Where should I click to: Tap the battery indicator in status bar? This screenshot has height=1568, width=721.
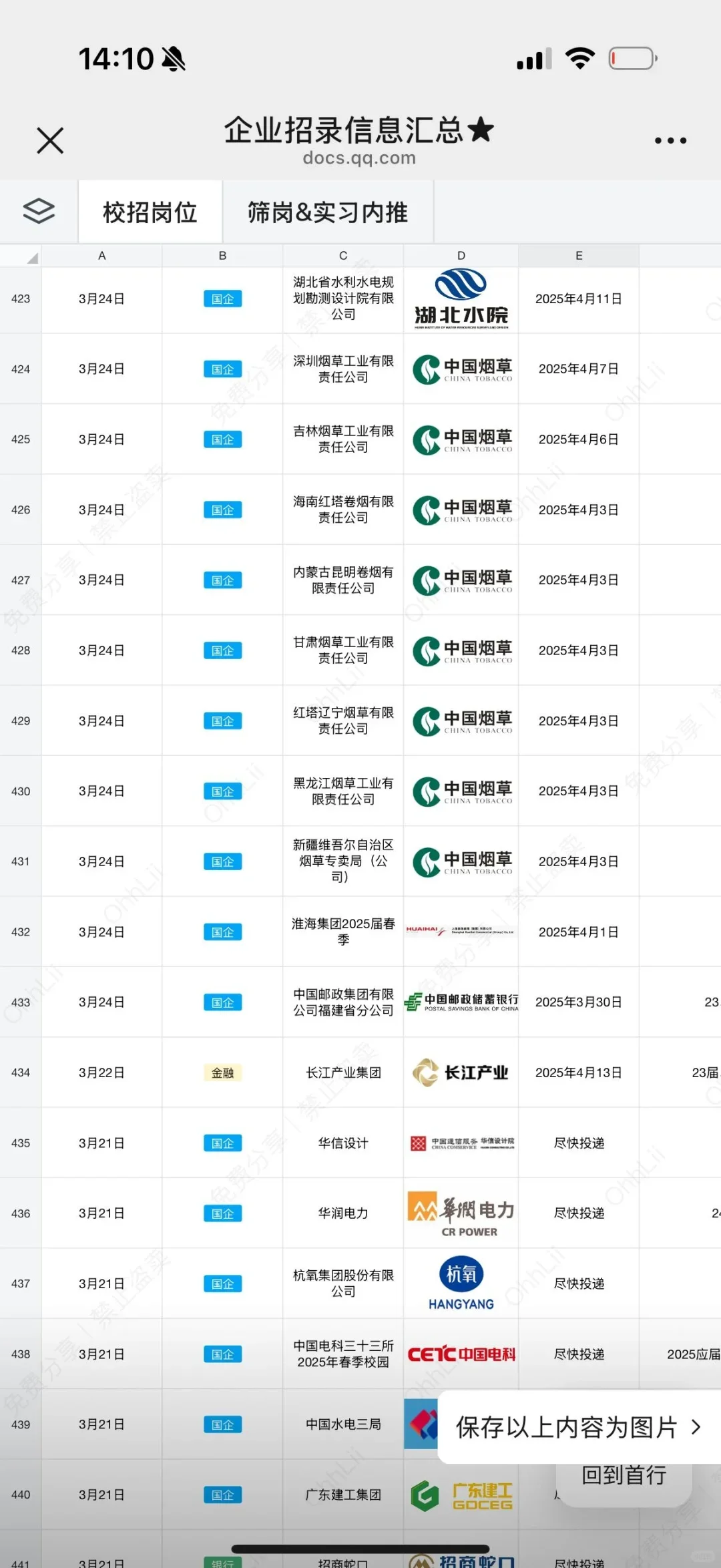click(633, 59)
